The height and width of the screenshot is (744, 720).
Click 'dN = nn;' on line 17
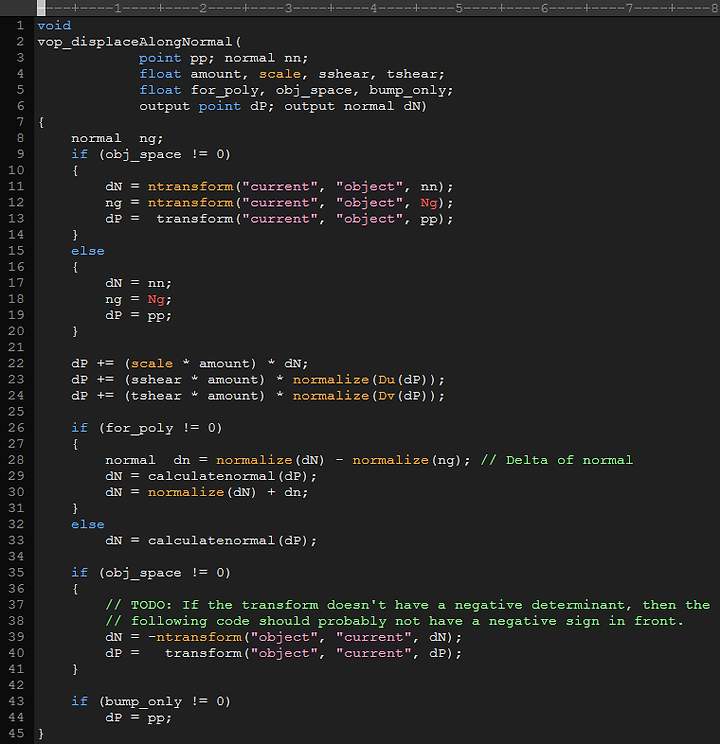tap(138, 283)
